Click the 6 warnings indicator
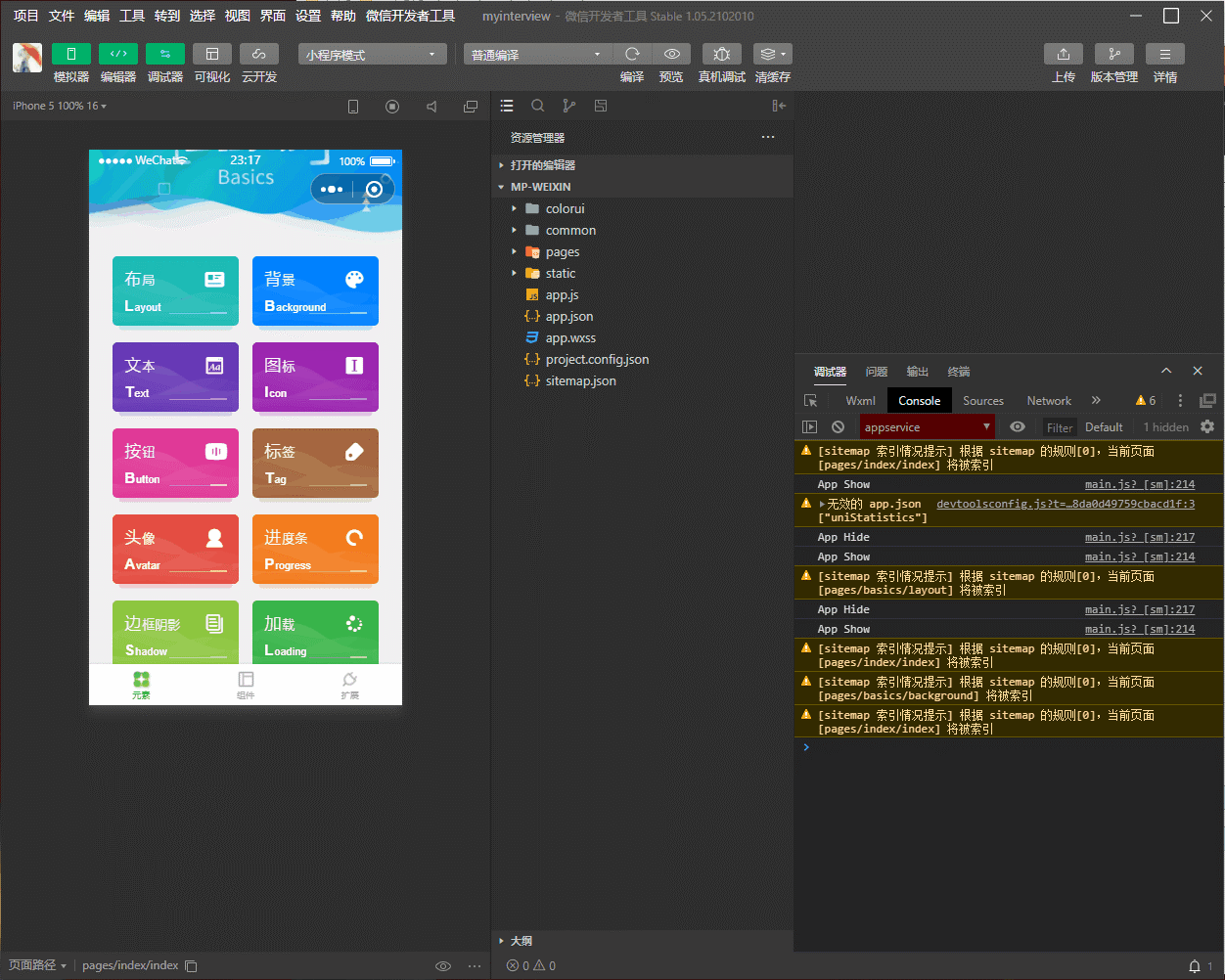The image size is (1225, 980). tap(1146, 401)
